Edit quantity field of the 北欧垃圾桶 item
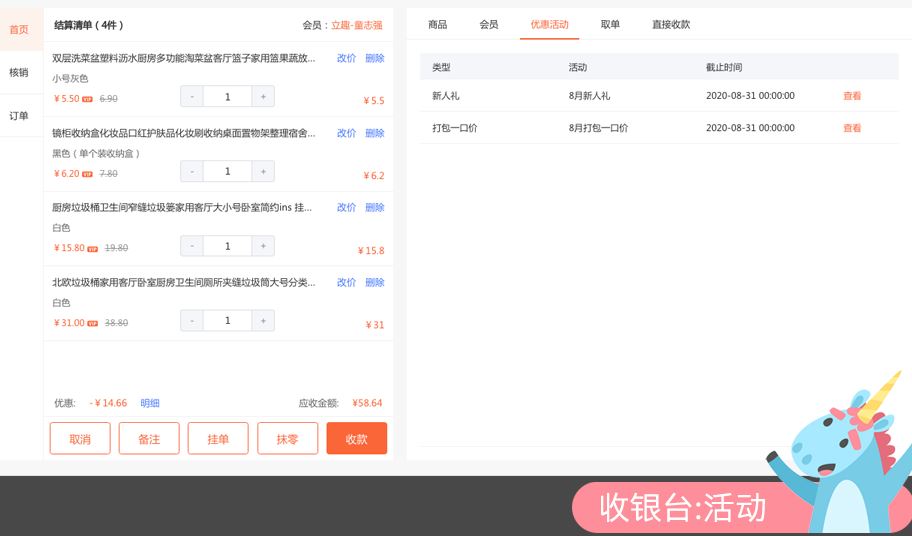 [227, 321]
